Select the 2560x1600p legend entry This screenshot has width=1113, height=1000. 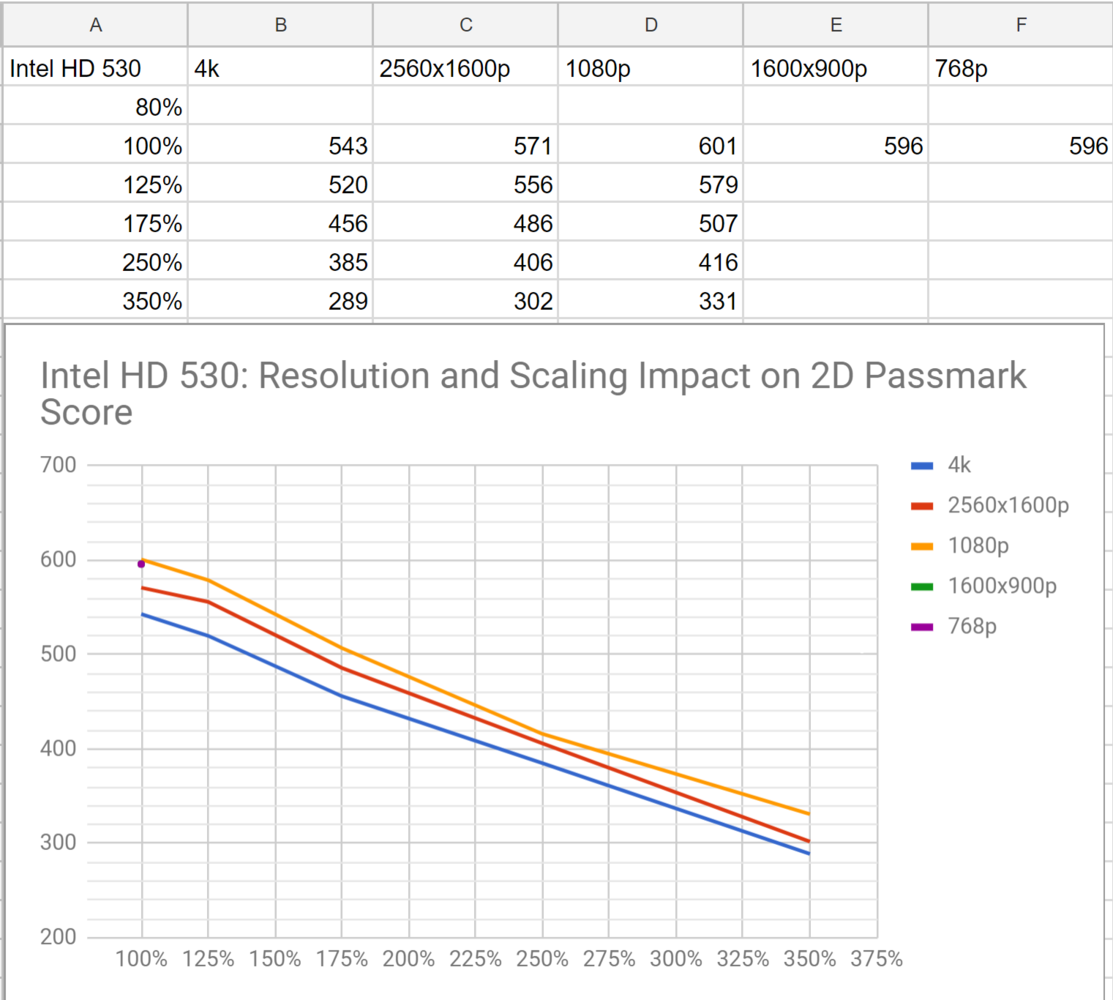point(990,505)
